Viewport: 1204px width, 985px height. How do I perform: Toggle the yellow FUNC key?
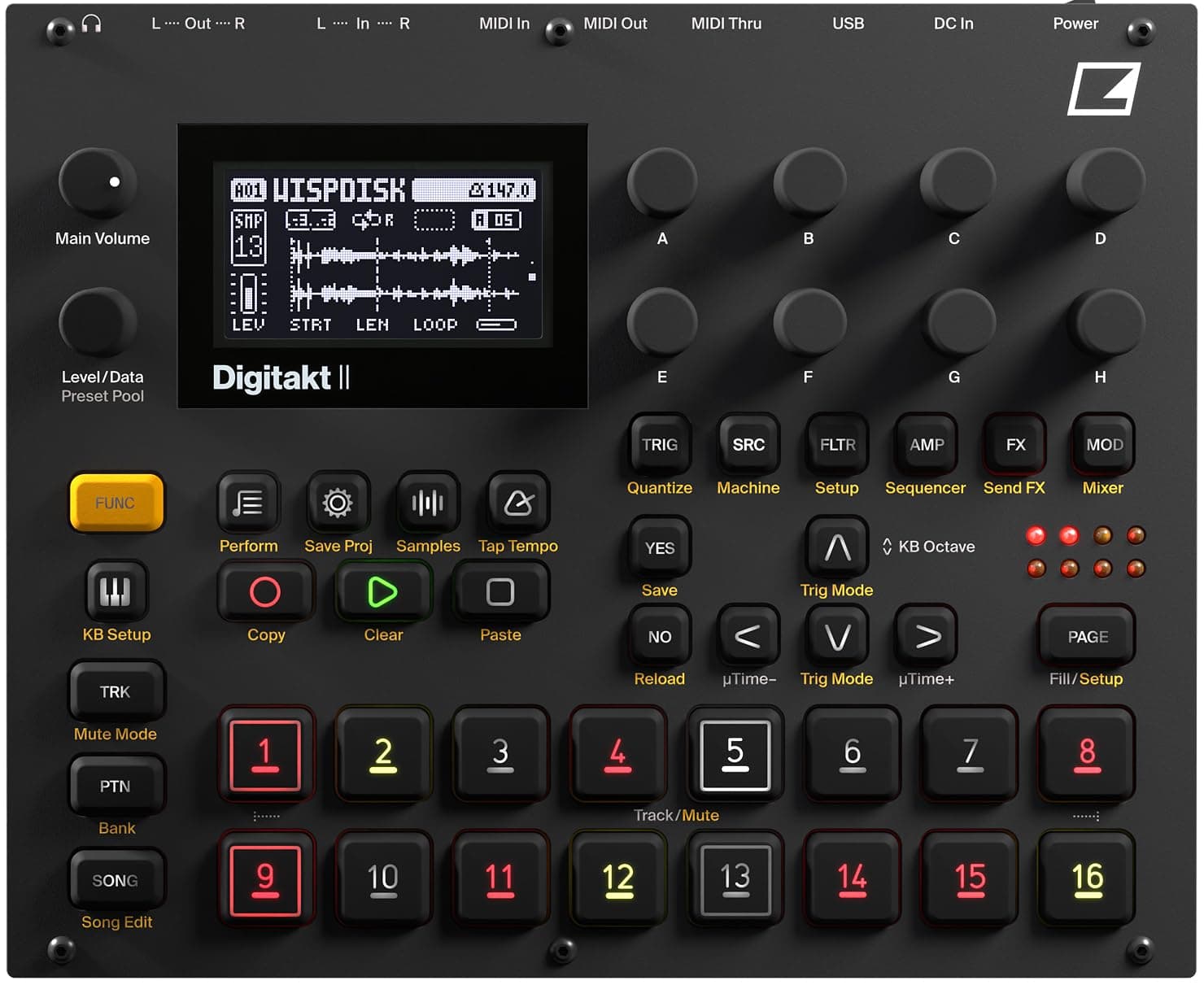[116, 503]
